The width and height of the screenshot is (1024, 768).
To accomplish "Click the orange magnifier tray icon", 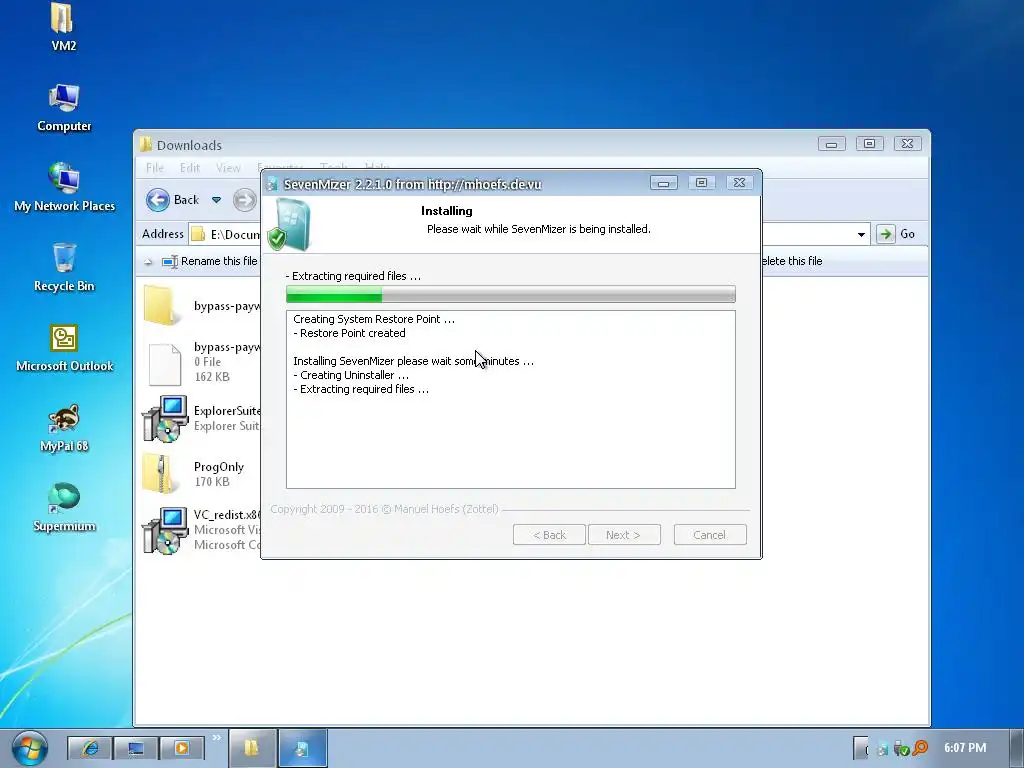I will click(x=921, y=748).
